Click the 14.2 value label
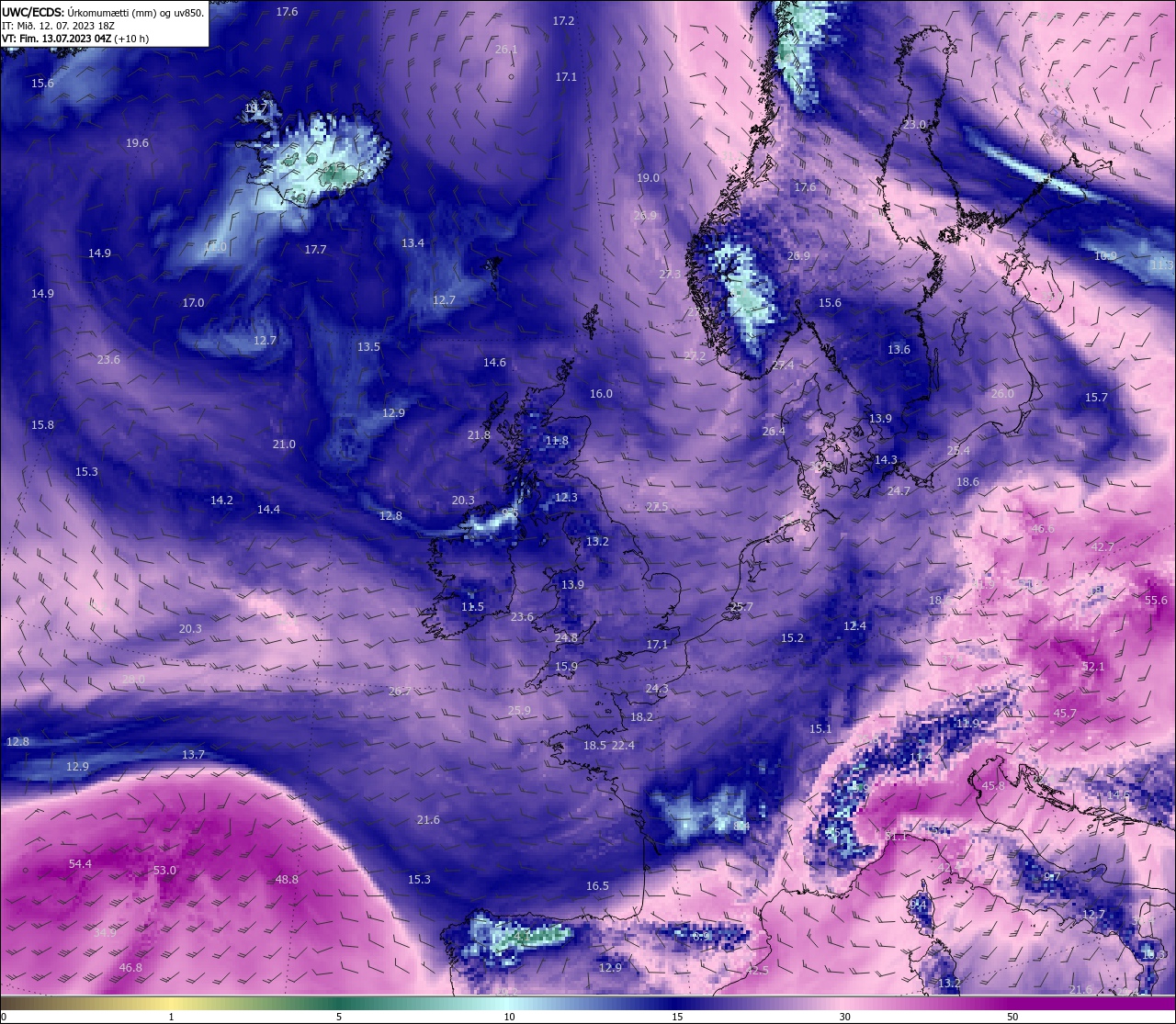The height and width of the screenshot is (1024, 1176). pos(221,501)
